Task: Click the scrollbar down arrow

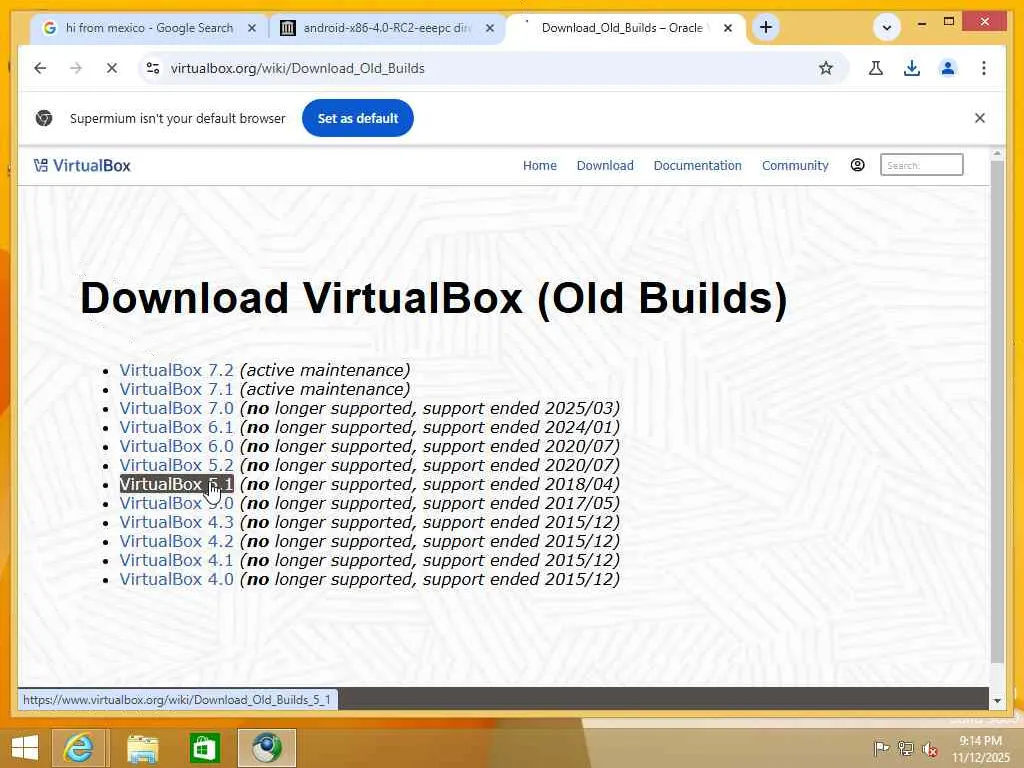Action: pos(997,701)
